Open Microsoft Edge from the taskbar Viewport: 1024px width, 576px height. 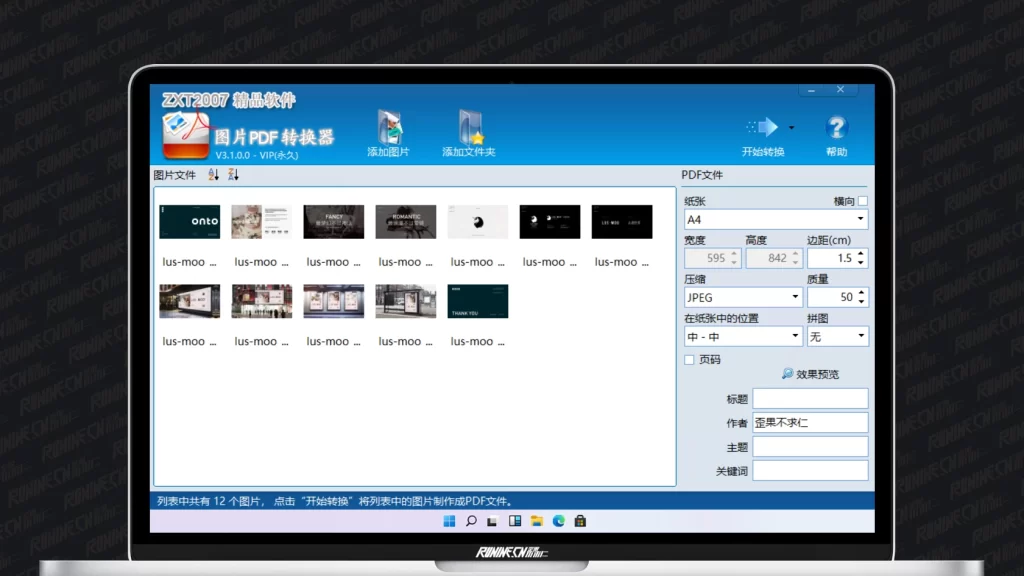[558, 521]
